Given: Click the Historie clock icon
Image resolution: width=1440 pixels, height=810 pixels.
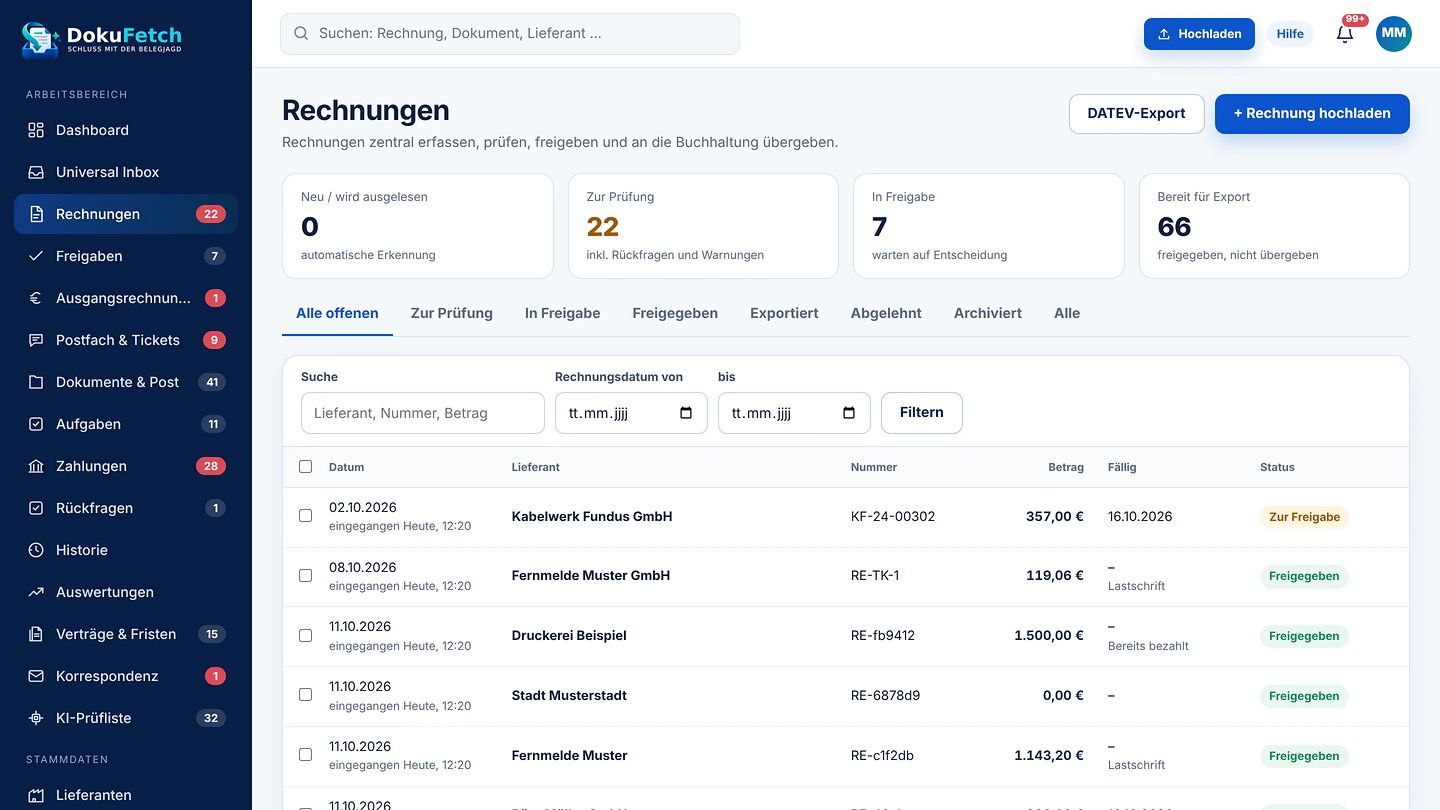Looking at the screenshot, I should pos(36,550).
